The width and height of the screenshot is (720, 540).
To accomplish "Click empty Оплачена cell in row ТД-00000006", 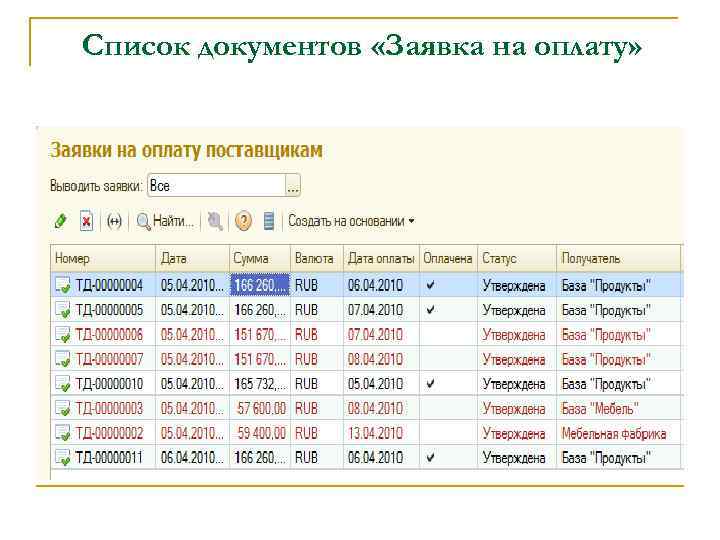I will [448, 335].
